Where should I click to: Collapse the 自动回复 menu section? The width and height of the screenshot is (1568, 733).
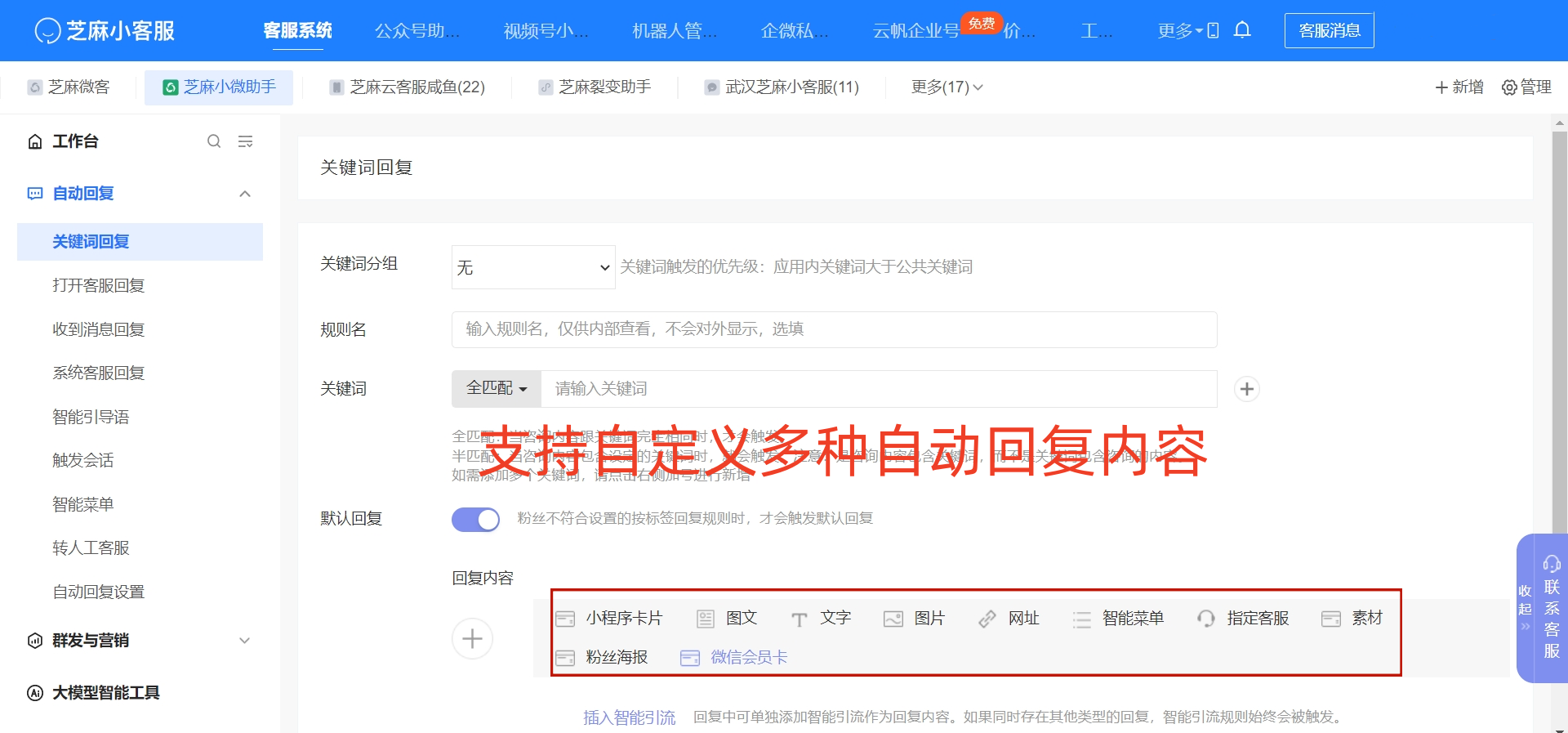pyautogui.click(x=245, y=194)
